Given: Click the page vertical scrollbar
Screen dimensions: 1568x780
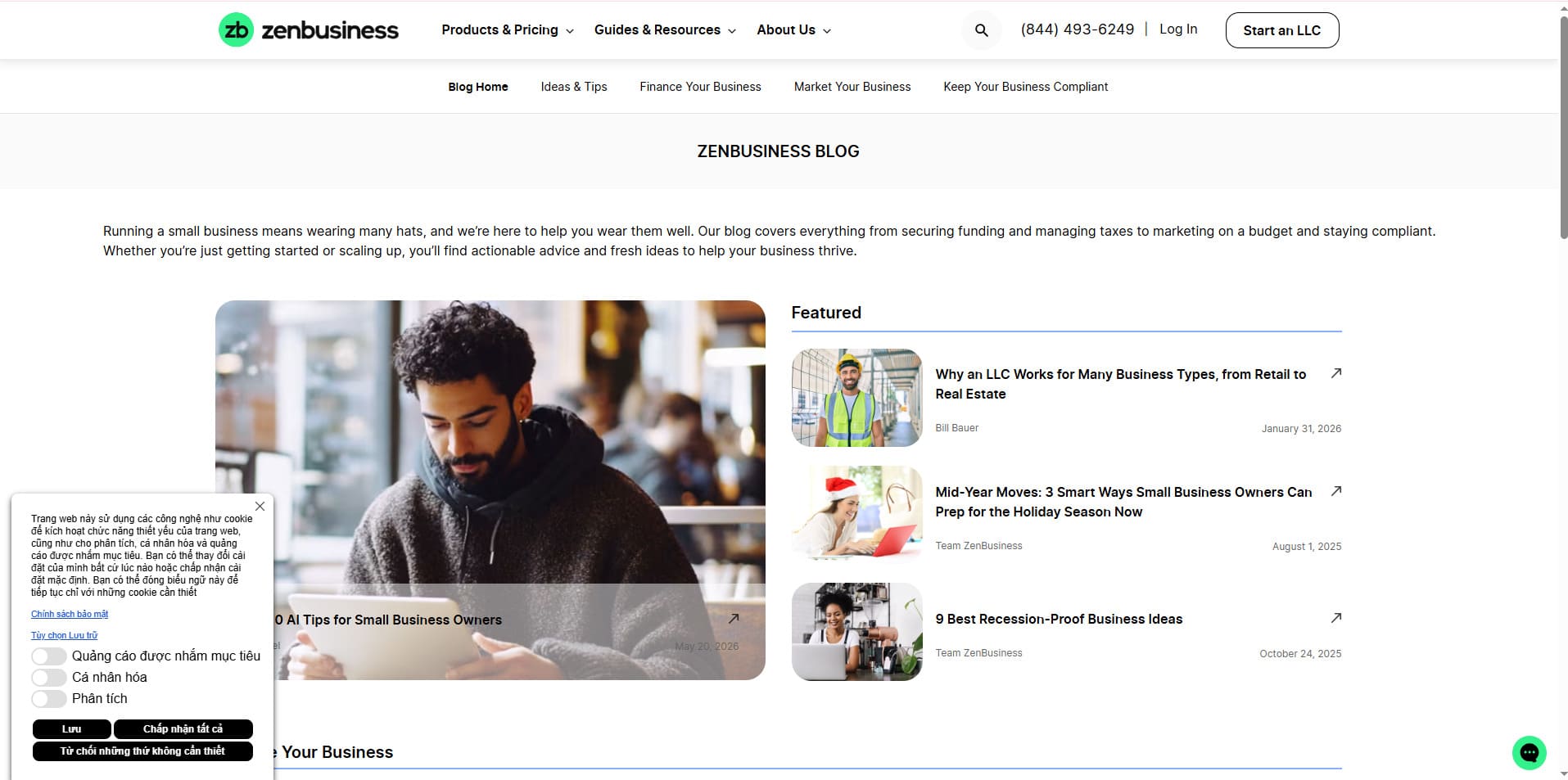Looking at the screenshot, I should pyautogui.click(x=1563, y=127).
